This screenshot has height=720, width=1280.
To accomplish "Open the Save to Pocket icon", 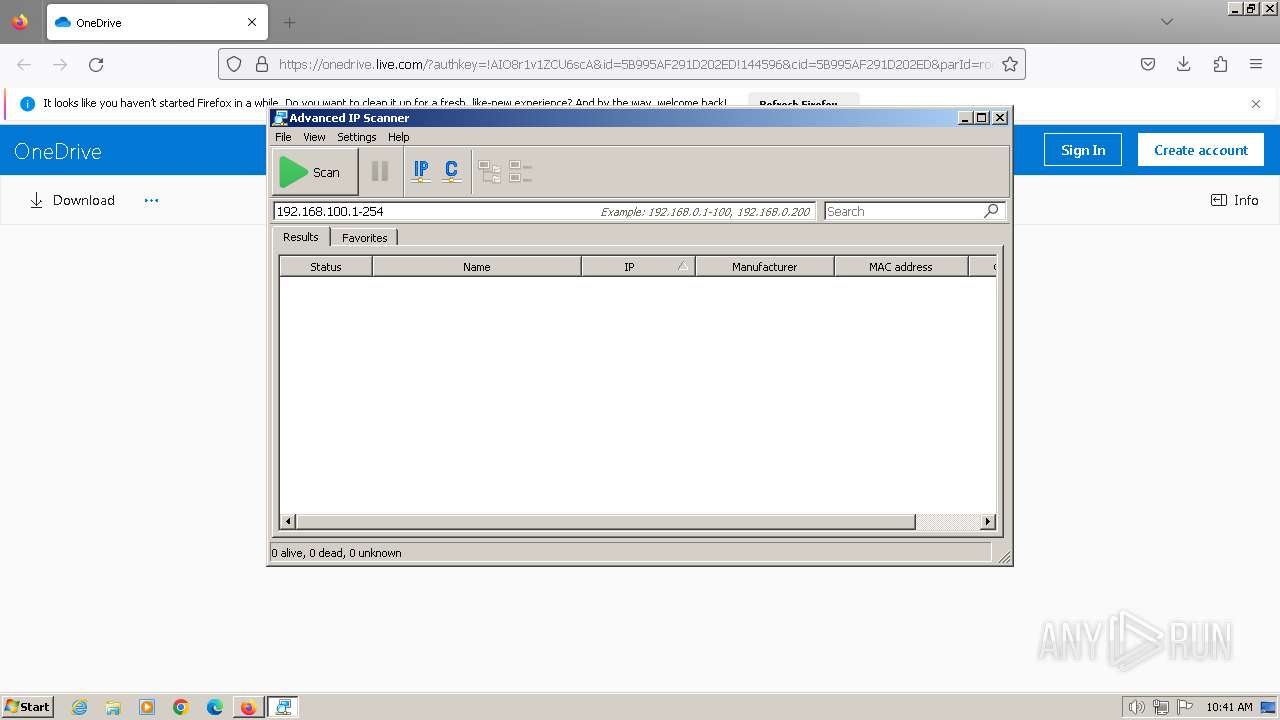I will (x=1148, y=64).
